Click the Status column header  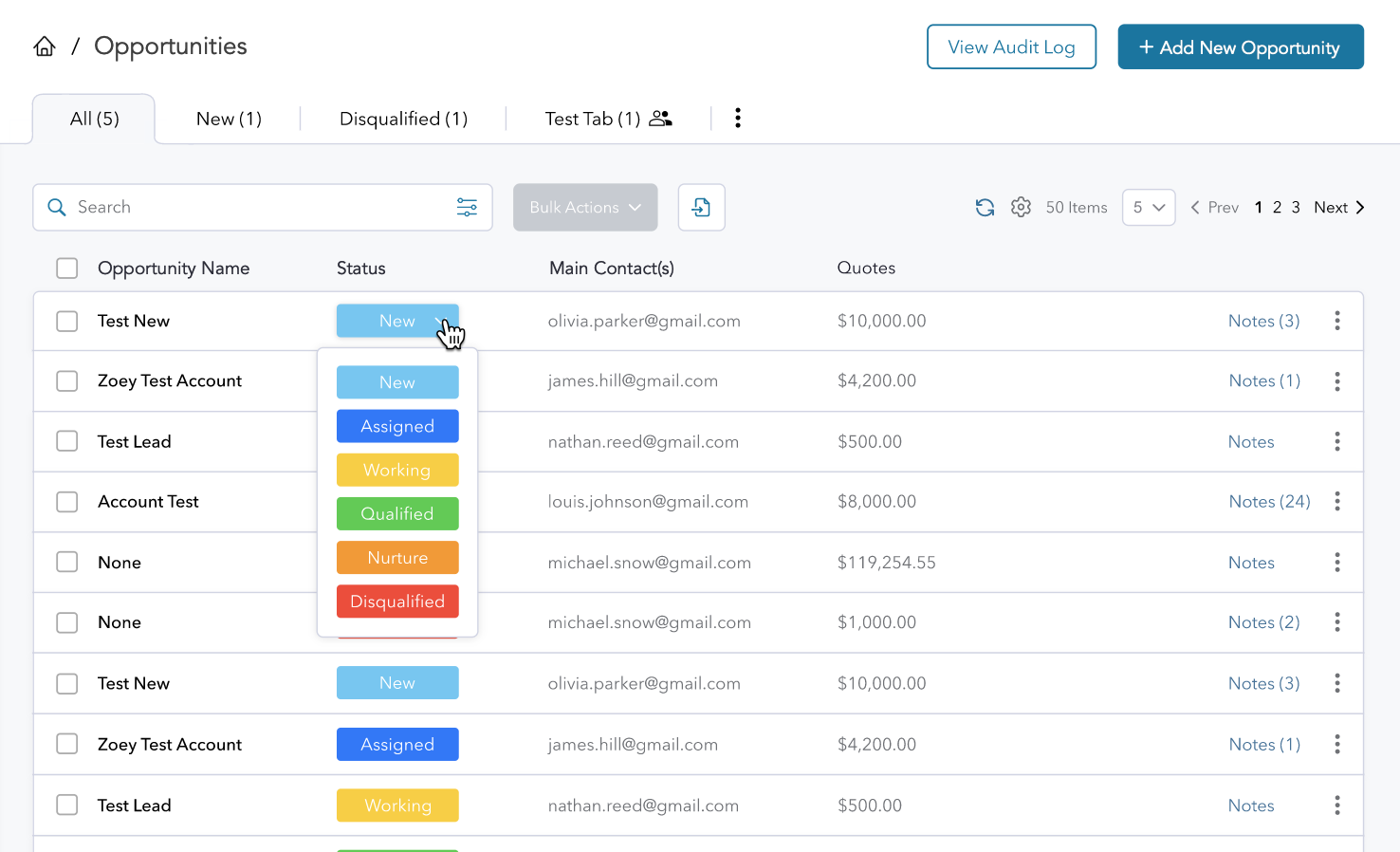361,269
